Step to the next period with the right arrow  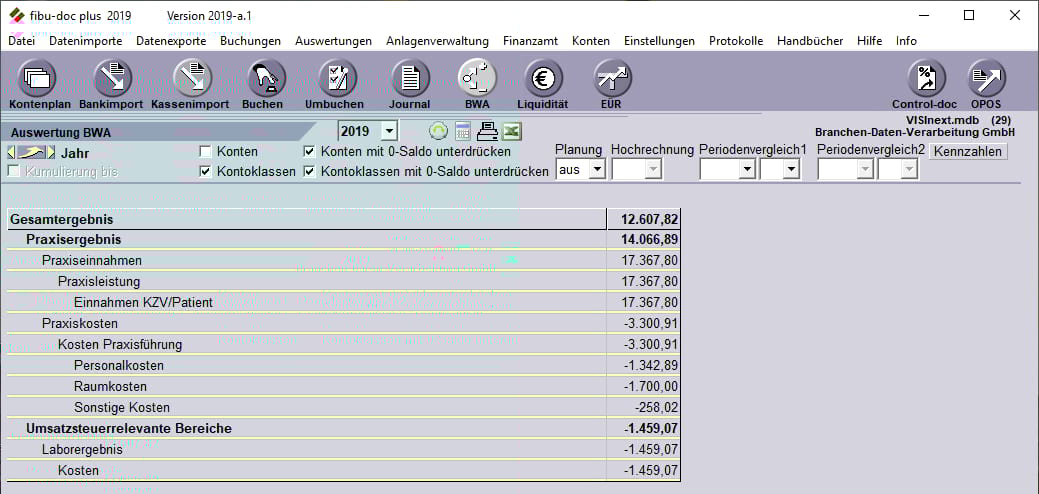51,153
